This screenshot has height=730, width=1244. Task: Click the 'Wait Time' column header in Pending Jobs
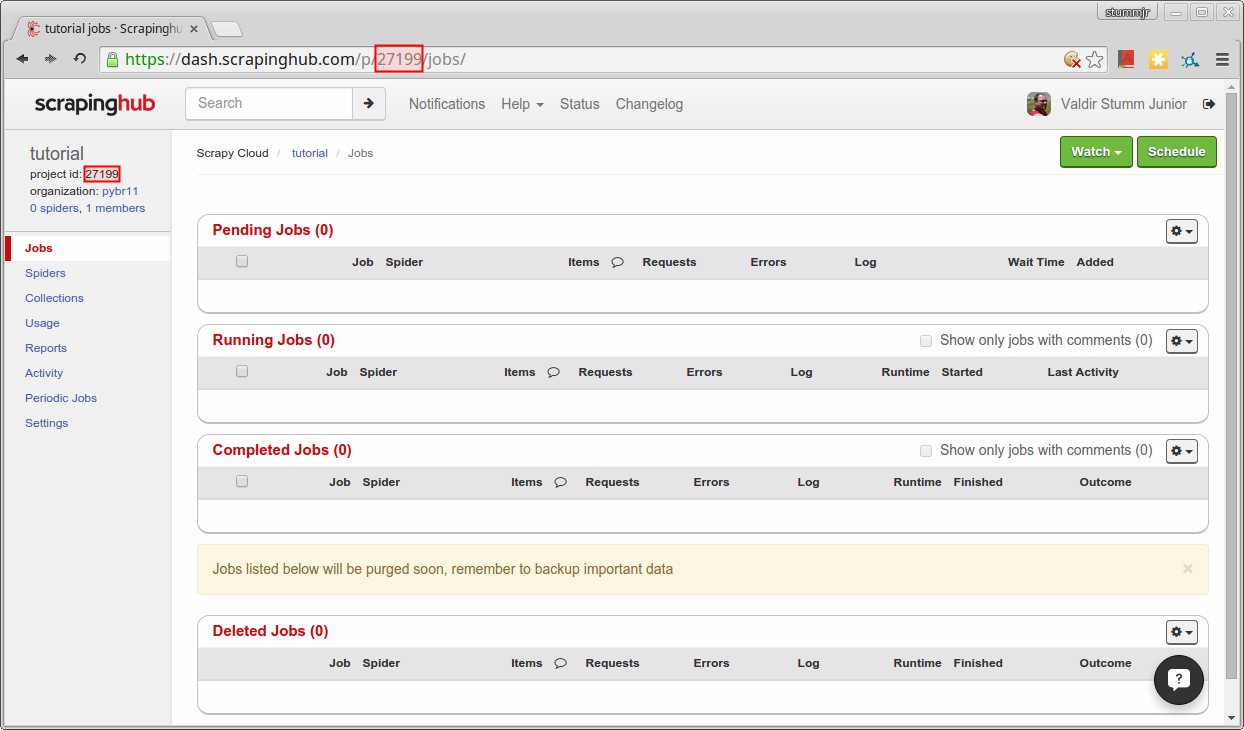(x=1036, y=262)
